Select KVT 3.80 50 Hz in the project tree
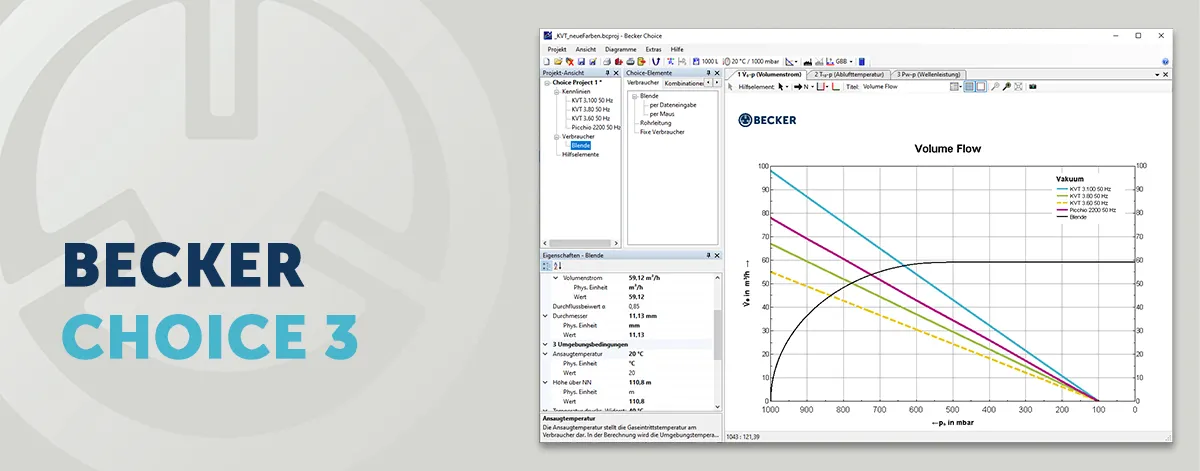This screenshot has height=471, width=1200. tap(593, 110)
